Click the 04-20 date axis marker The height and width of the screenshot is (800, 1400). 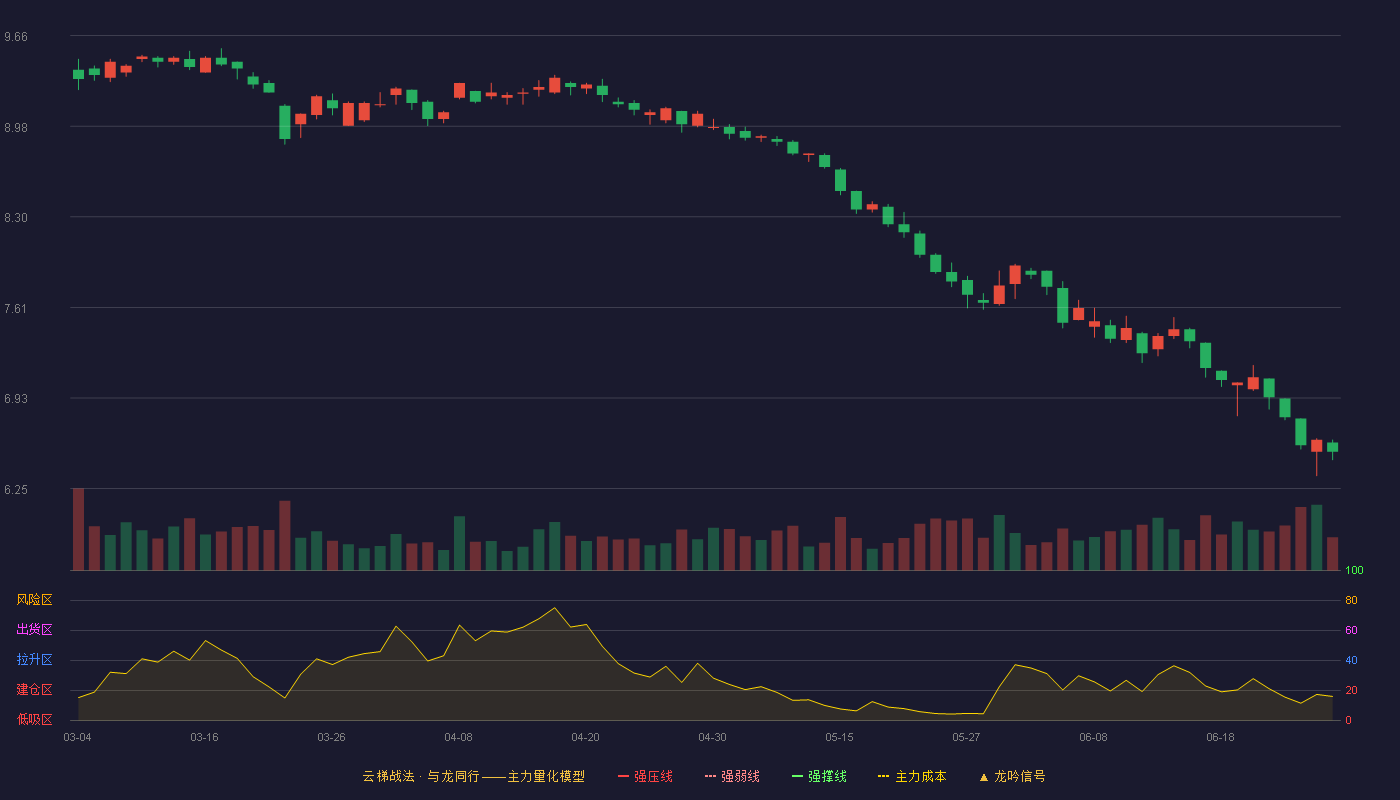click(586, 737)
